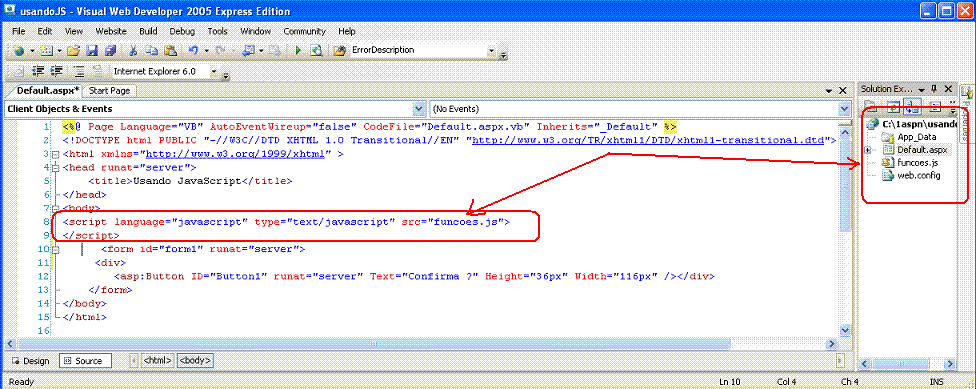Open the Solution Explorer window position dropdown arrow

[x=922, y=89]
